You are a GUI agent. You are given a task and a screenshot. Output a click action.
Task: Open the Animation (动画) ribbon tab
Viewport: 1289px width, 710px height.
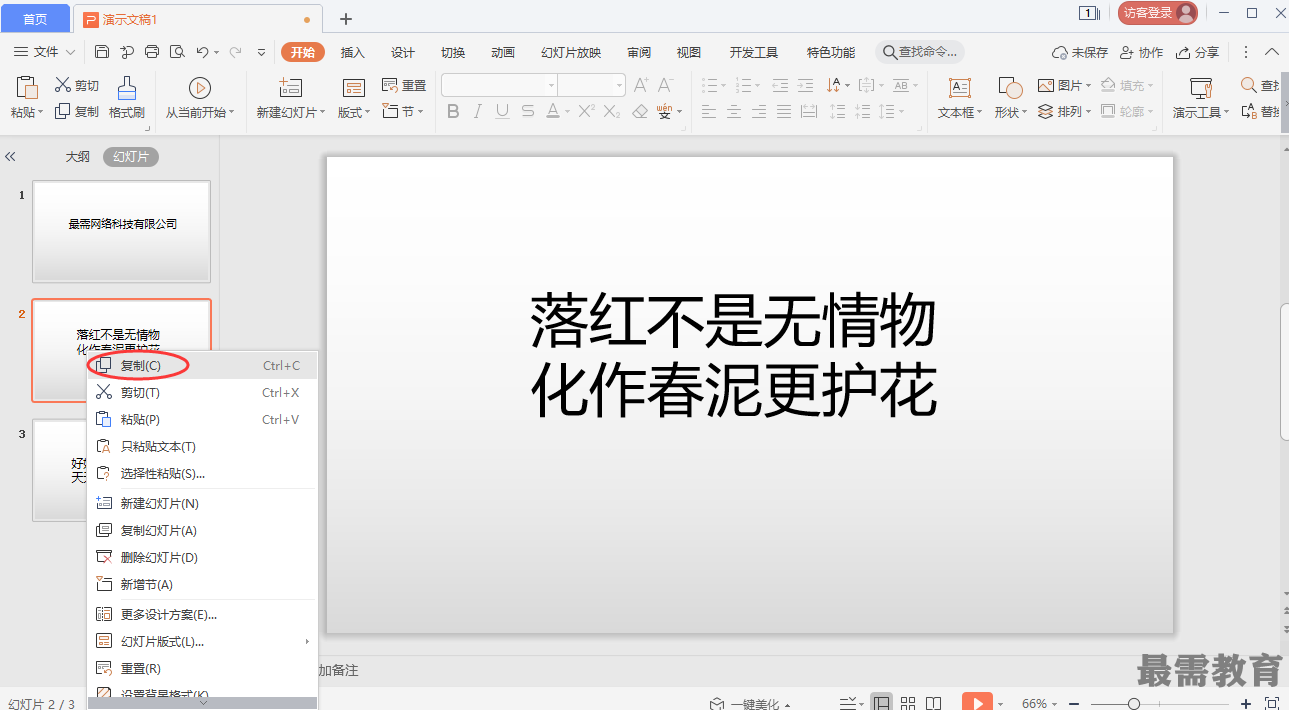[503, 52]
